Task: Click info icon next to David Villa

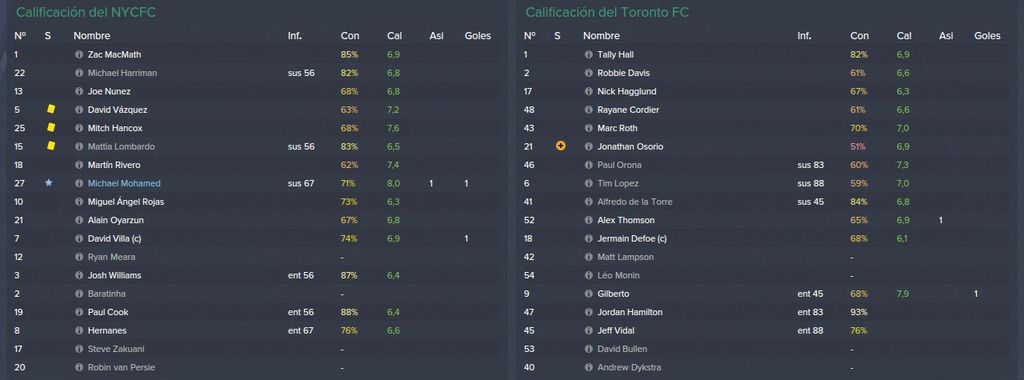Action: click(x=79, y=239)
